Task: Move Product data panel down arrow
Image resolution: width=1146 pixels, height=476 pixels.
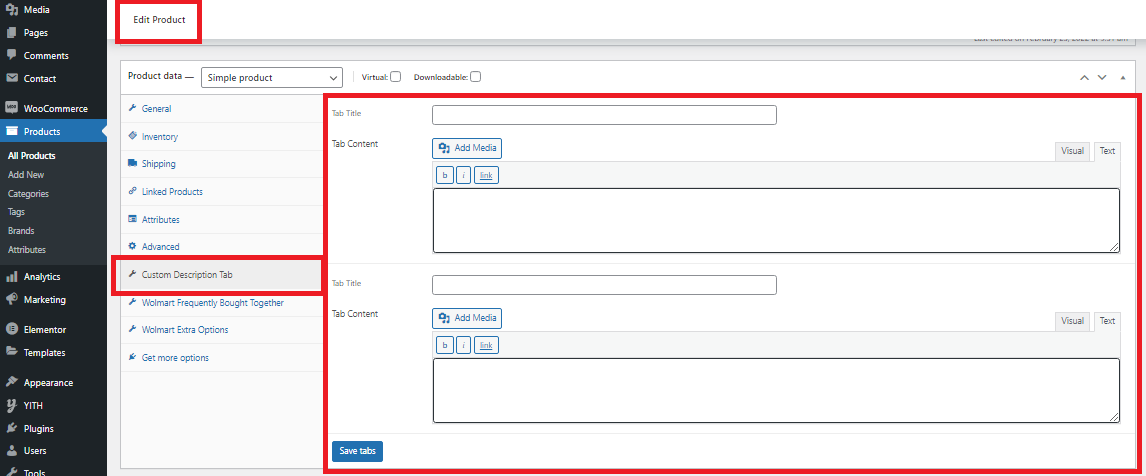Action: [1102, 78]
